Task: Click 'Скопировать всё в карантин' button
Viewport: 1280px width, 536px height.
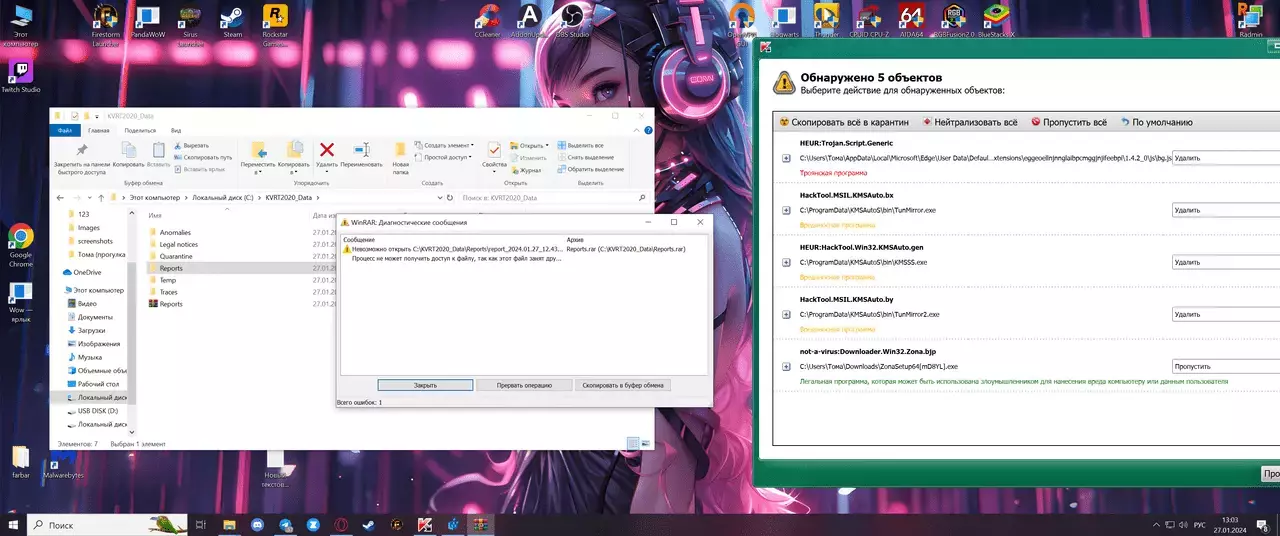Action: [844, 122]
